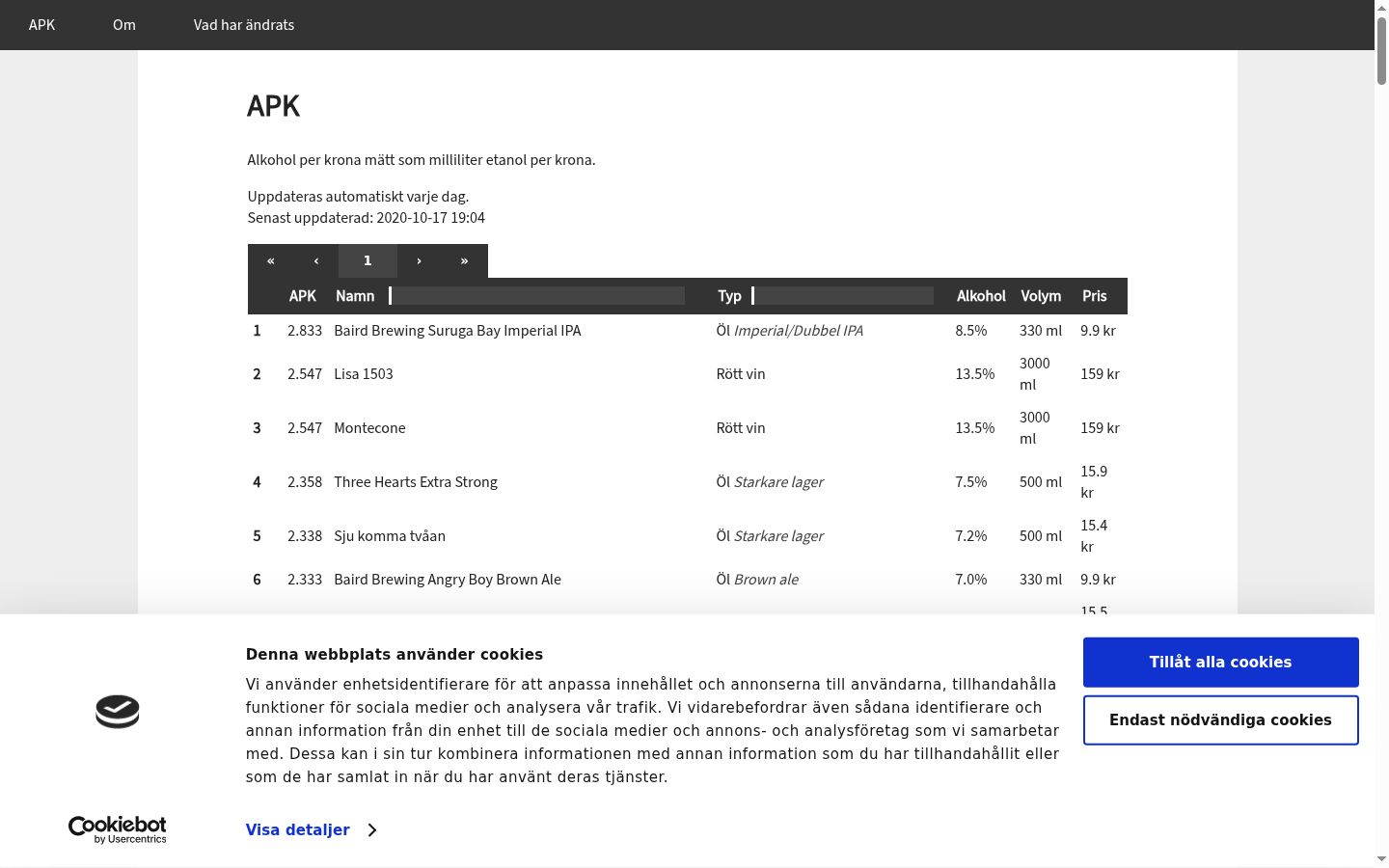1389x868 pixels.
Task: Click 500 ml volume in Three Hearts row
Action: click(x=1041, y=482)
